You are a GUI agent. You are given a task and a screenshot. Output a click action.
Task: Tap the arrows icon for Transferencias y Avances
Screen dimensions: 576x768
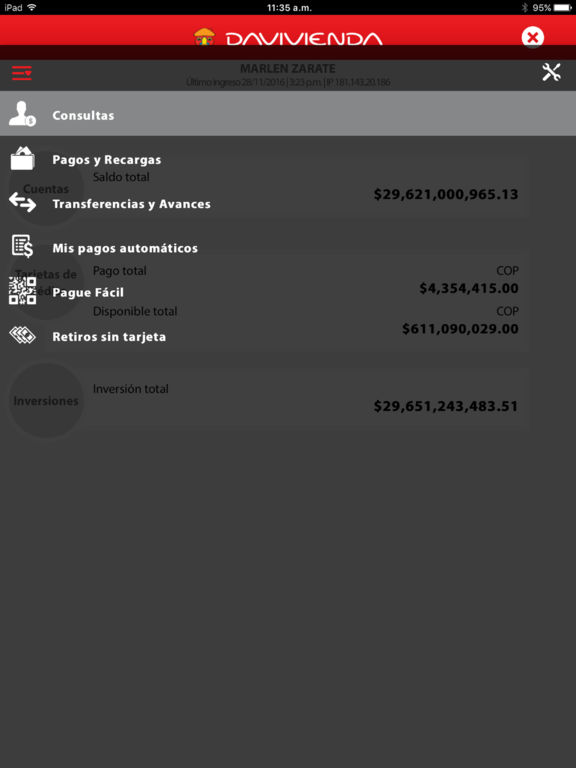click(23, 202)
